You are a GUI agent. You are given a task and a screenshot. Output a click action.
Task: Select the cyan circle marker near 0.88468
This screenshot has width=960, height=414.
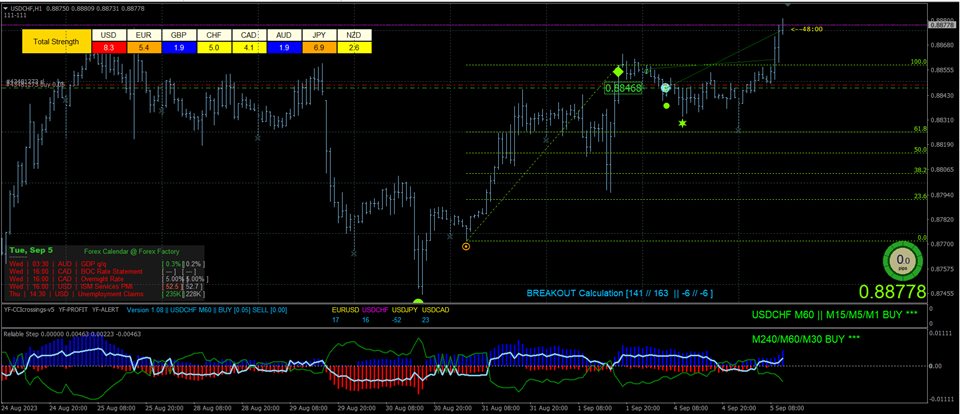coord(666,88)
